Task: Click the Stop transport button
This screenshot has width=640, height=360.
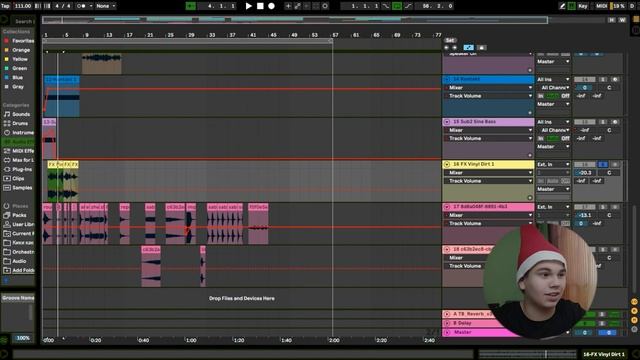Action: pyautogui.click(x=260, y=6)
